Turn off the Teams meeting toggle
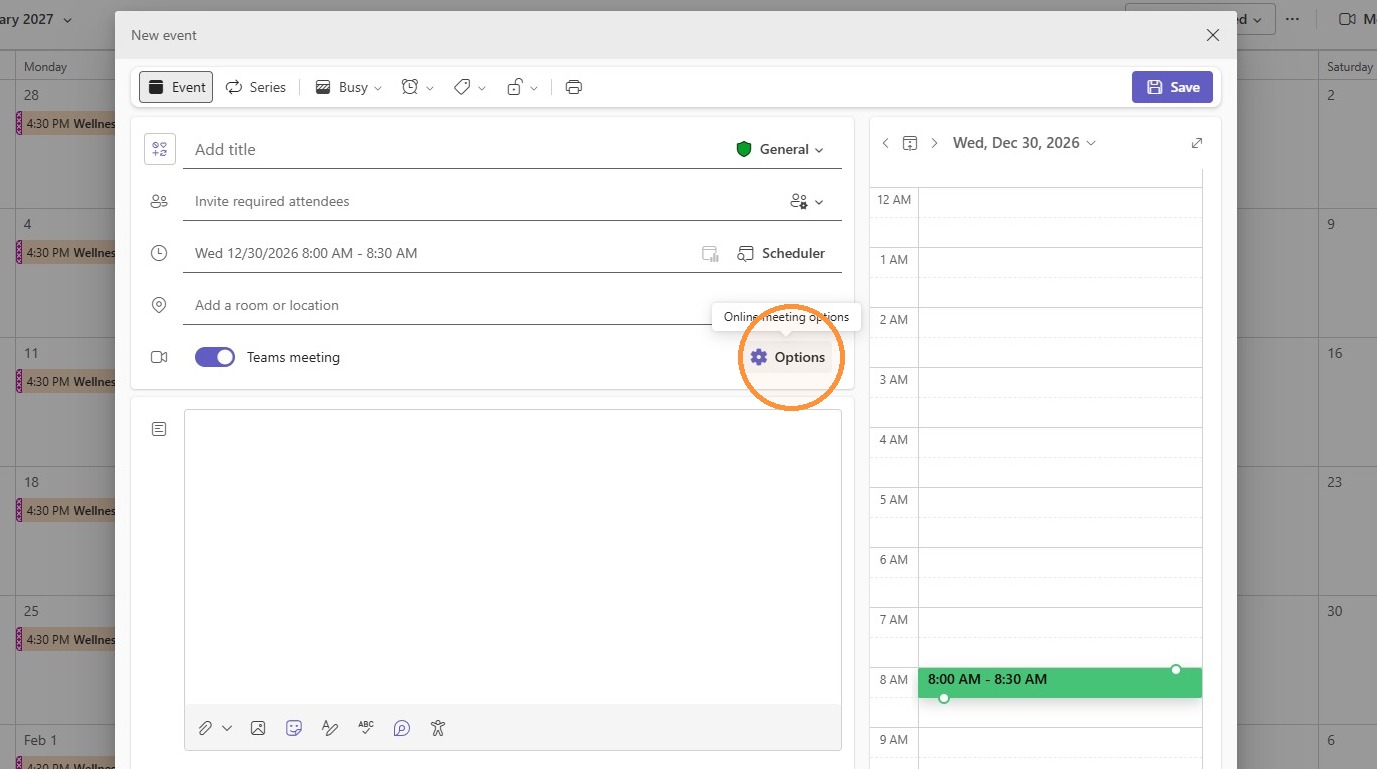 point(215,357)
